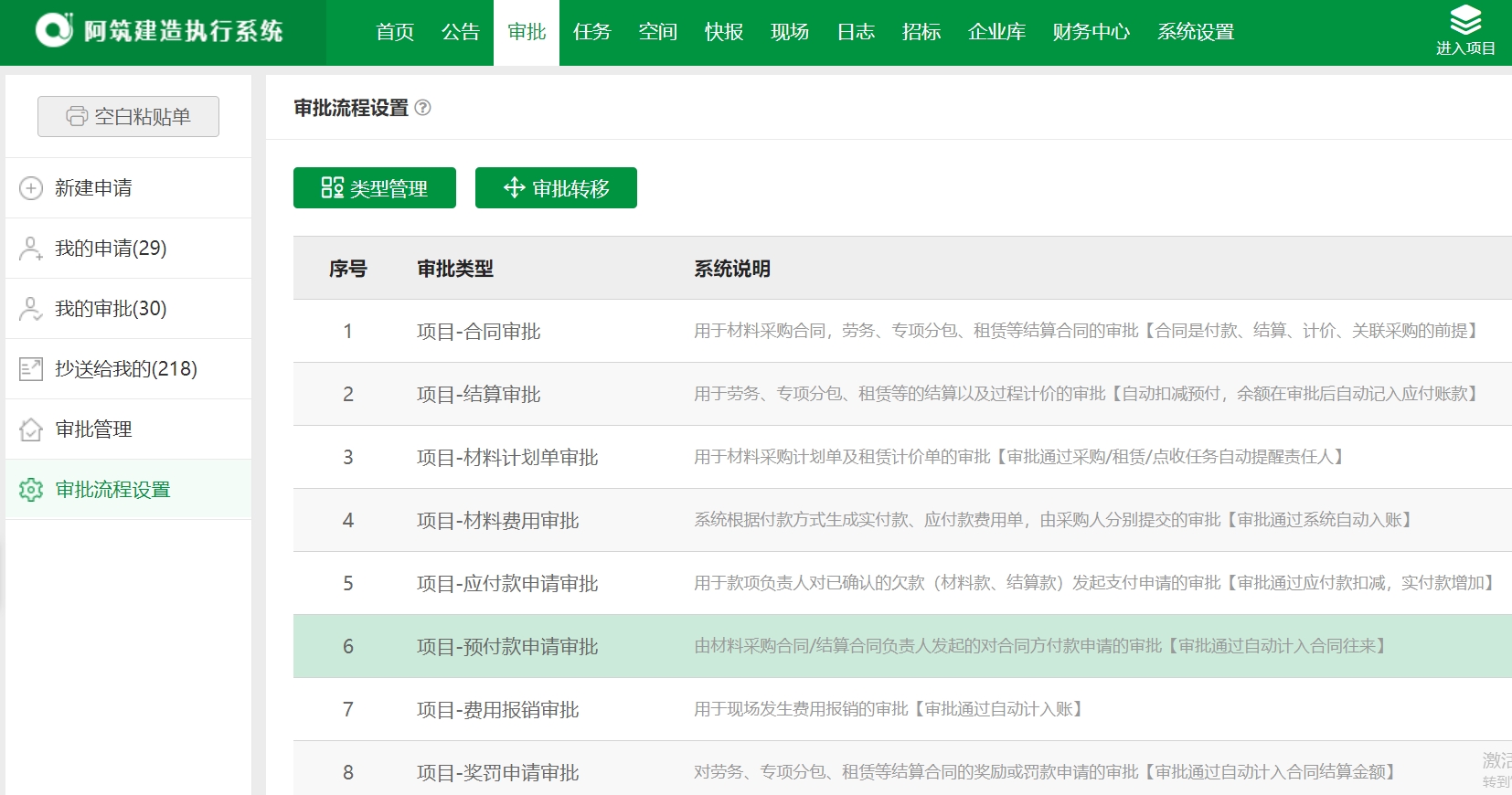Click the 阿筑建造执行系统 logo icon
The height and width of the screenshot is (795, 1512).
click(54, 30)
